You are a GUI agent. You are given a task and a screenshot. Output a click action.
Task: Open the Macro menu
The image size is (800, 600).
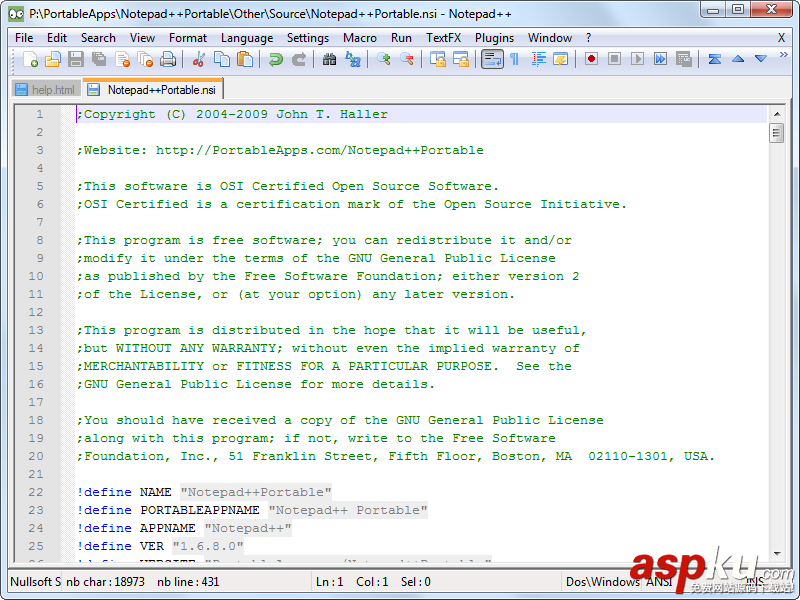[360, 38]
